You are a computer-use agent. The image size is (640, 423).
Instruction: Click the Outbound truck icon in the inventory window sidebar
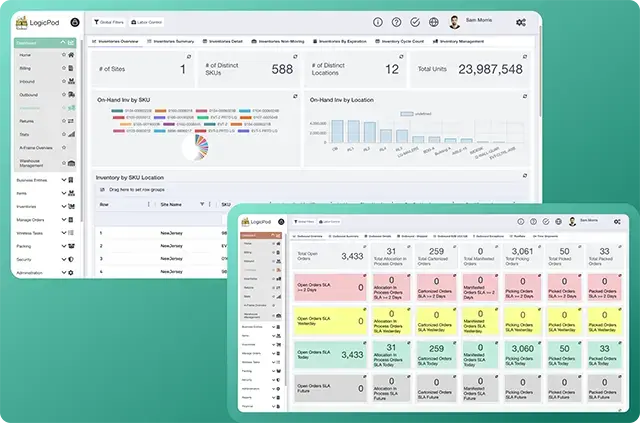(x=71, y=94)
